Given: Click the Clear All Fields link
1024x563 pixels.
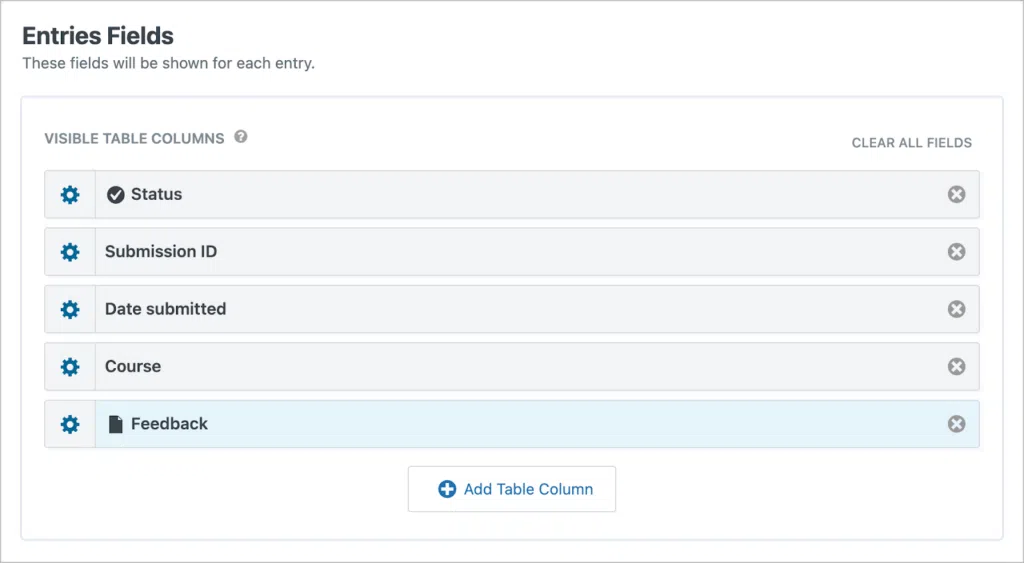Looking at the screenshot, I should click(x=912, y=142).
